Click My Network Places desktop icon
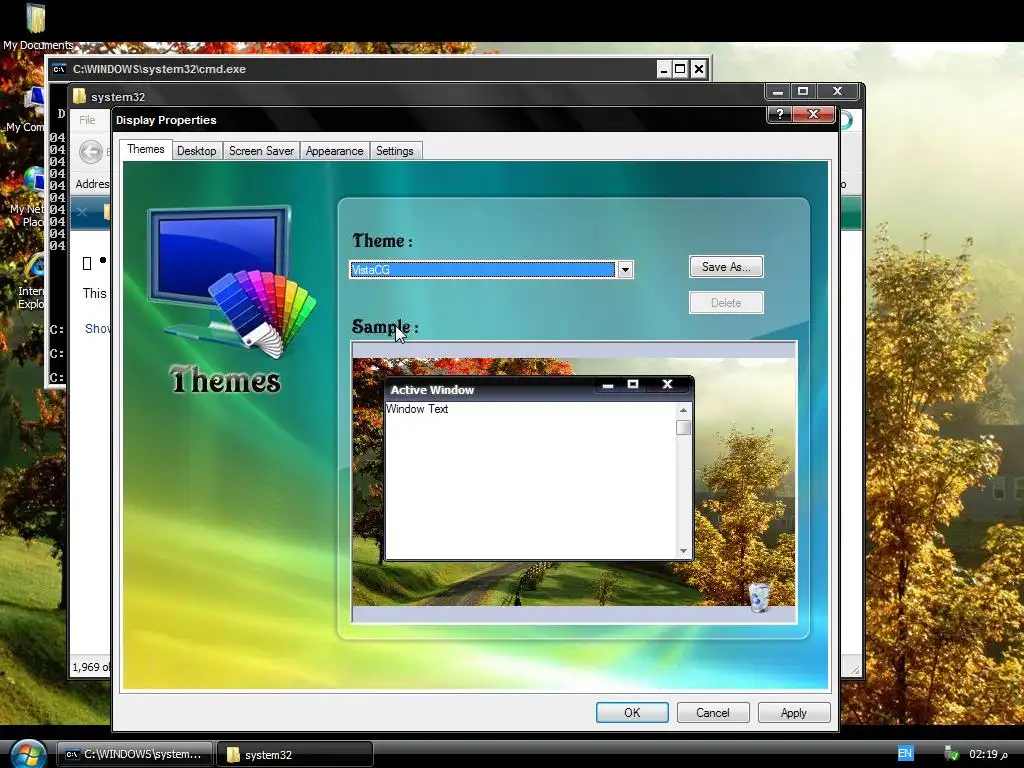 tap(29, 196)
